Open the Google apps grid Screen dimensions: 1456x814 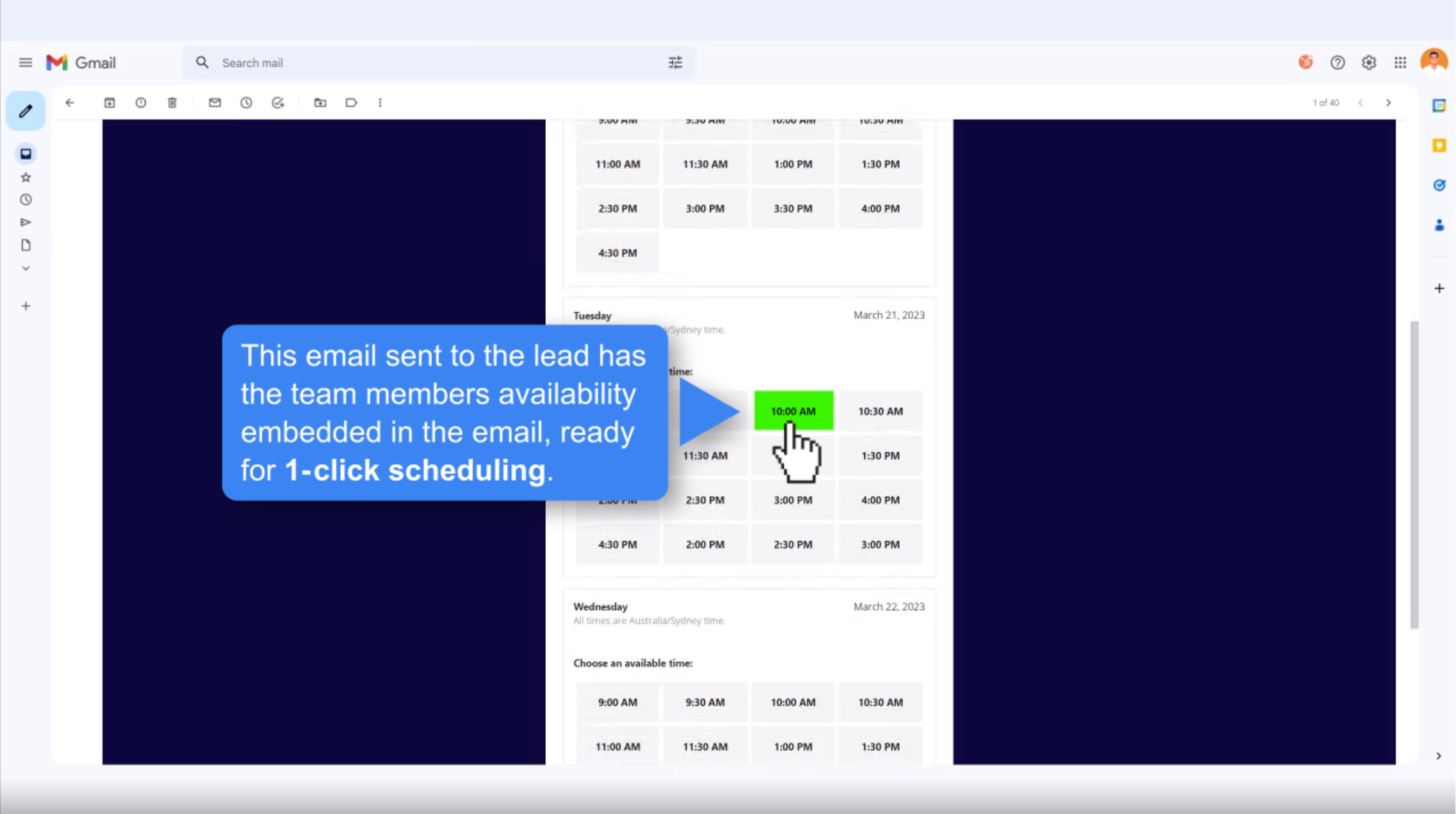click(x=1400, y=63)
